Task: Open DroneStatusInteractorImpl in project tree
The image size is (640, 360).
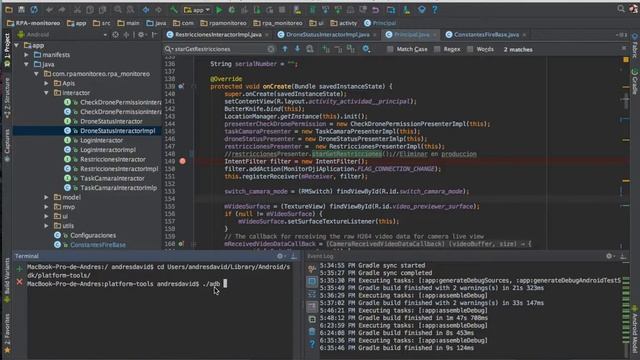Action: [x=118, y=131]
